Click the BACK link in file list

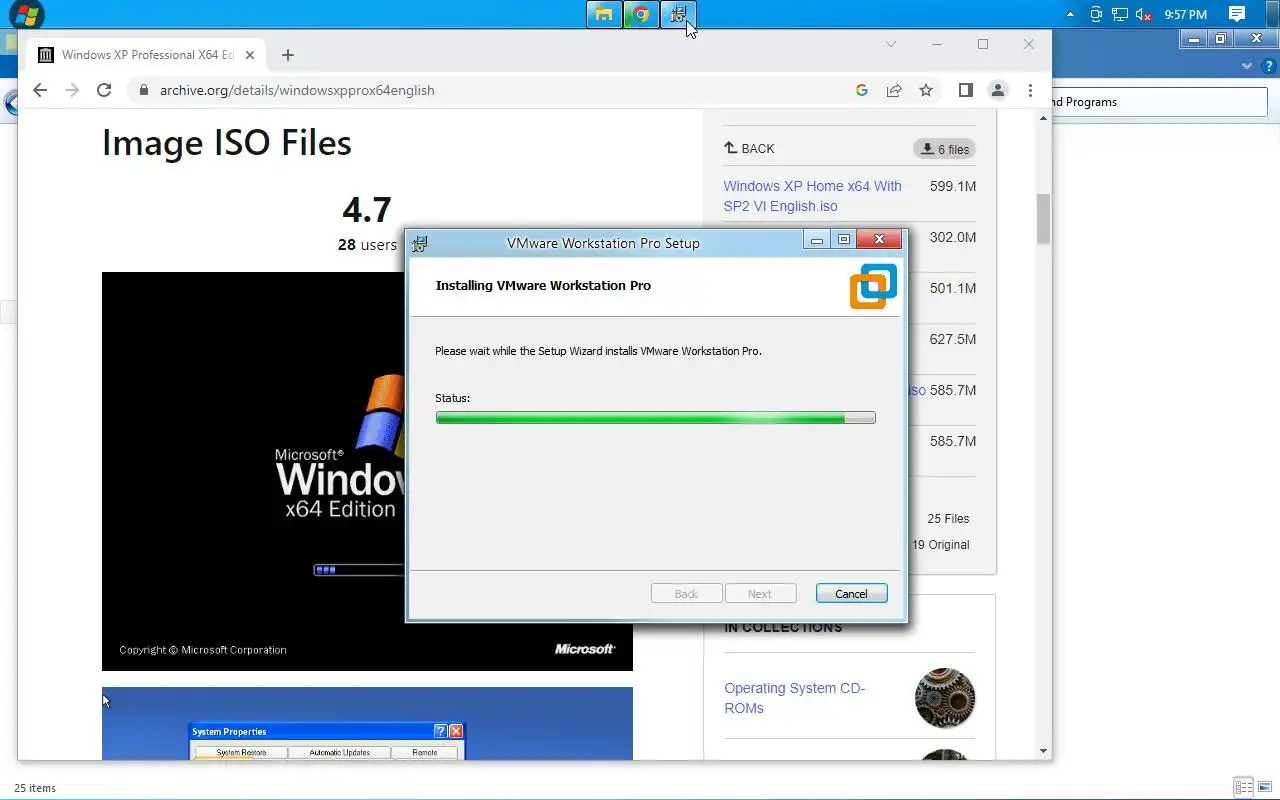[750, 148]
